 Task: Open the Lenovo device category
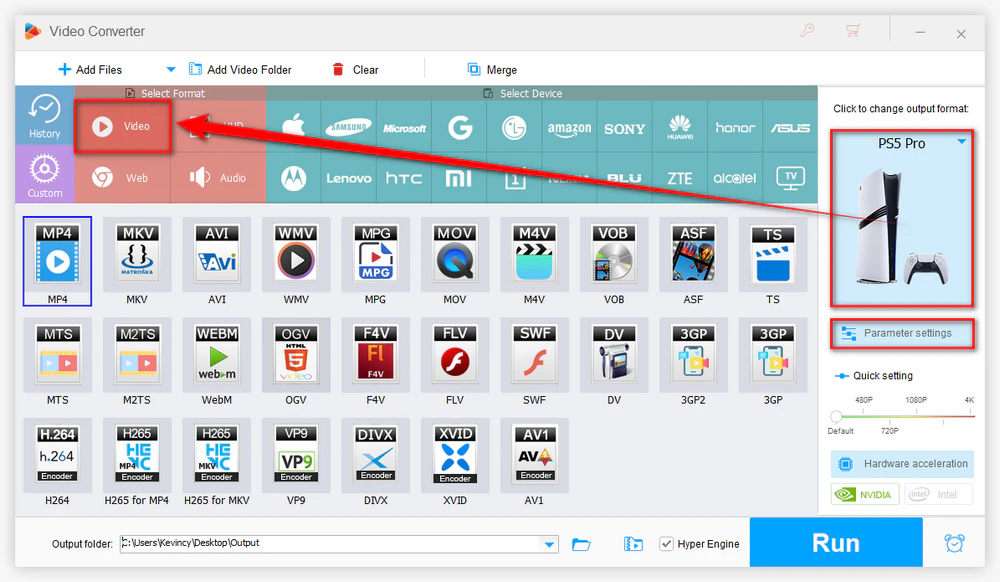pos(349,178)
